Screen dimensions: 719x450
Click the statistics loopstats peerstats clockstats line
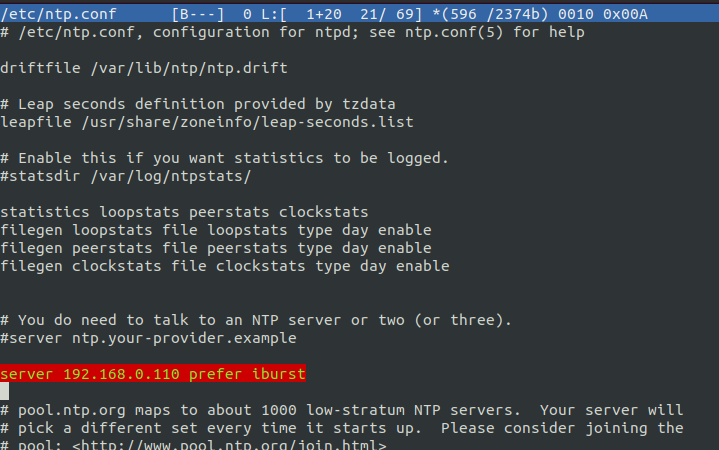tap(184, 212)
